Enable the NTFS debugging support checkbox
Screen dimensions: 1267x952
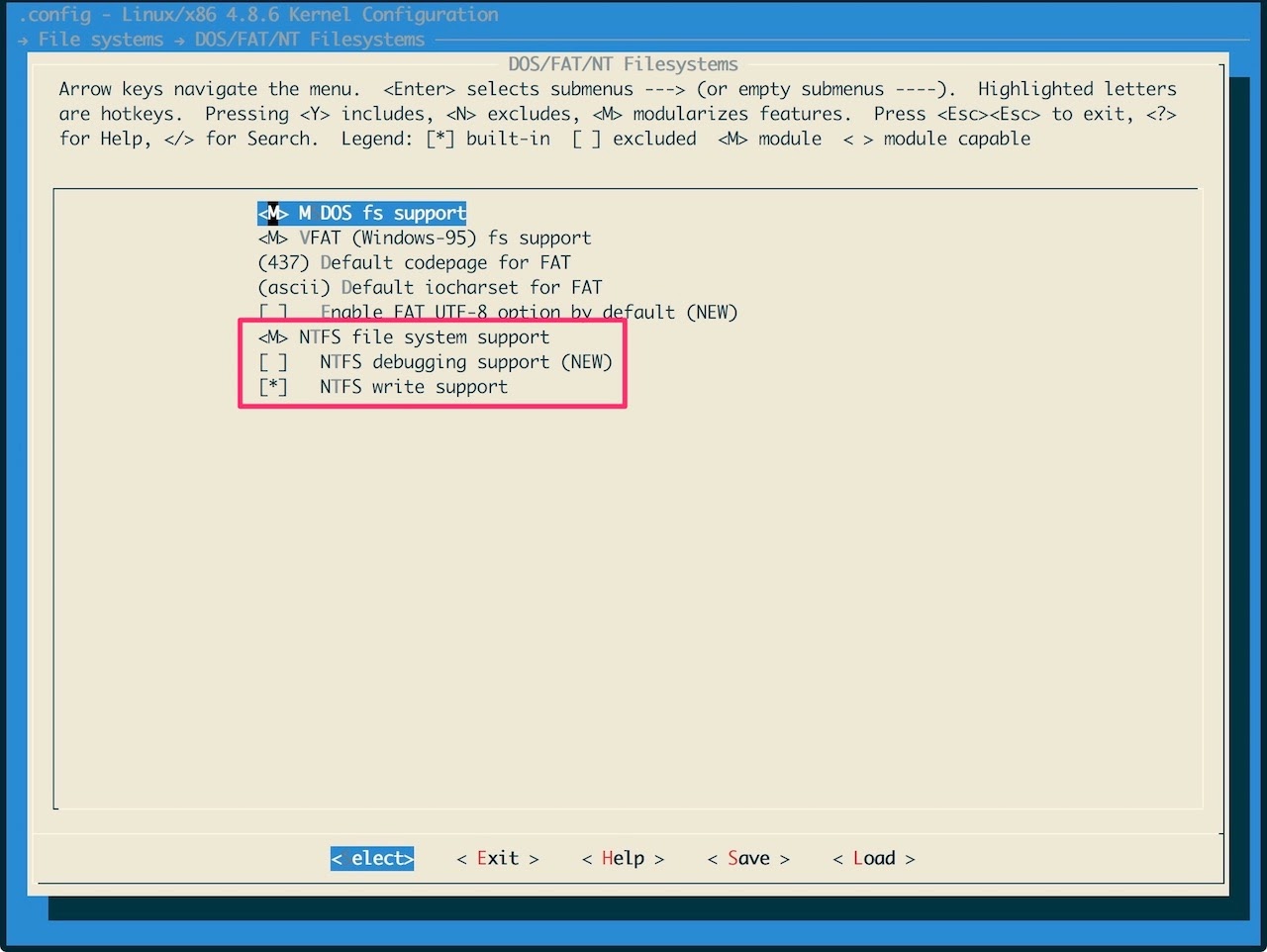pos(436,361)
